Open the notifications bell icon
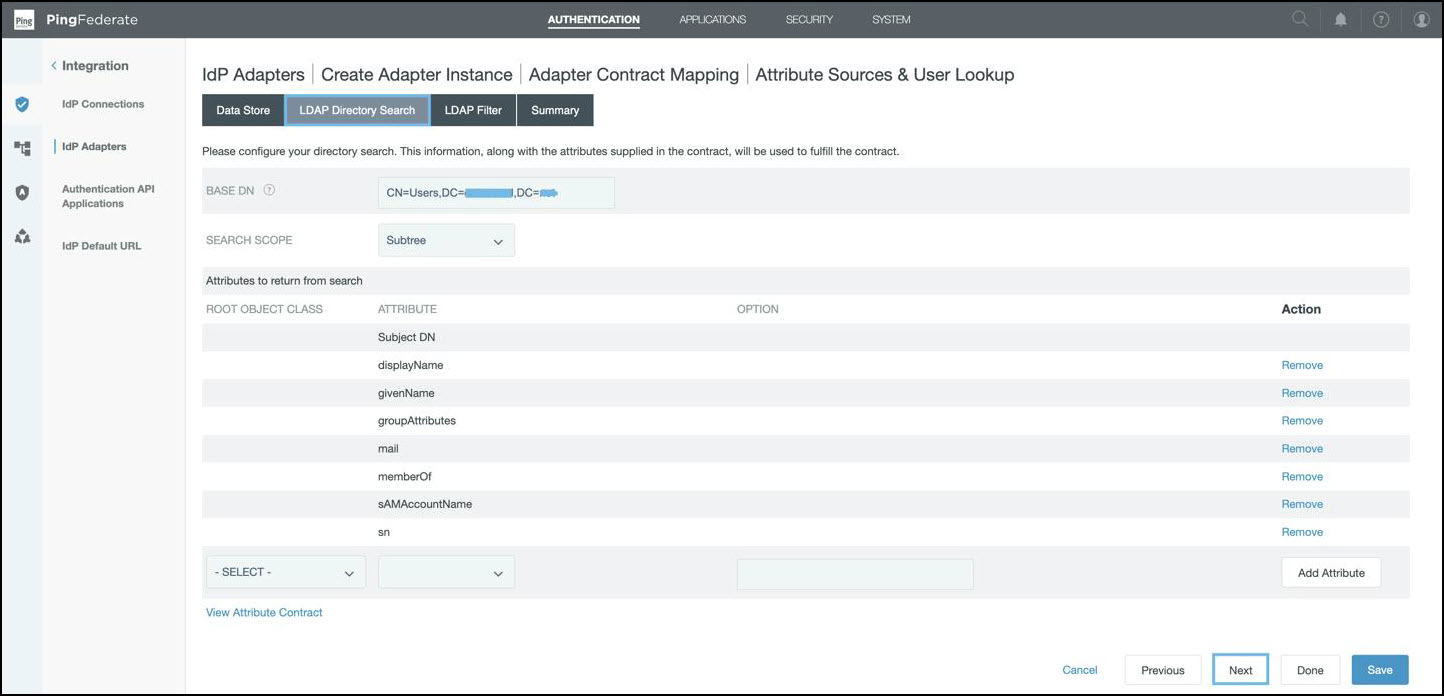This screenshot has height=696, width=1444. [1340, 19]
